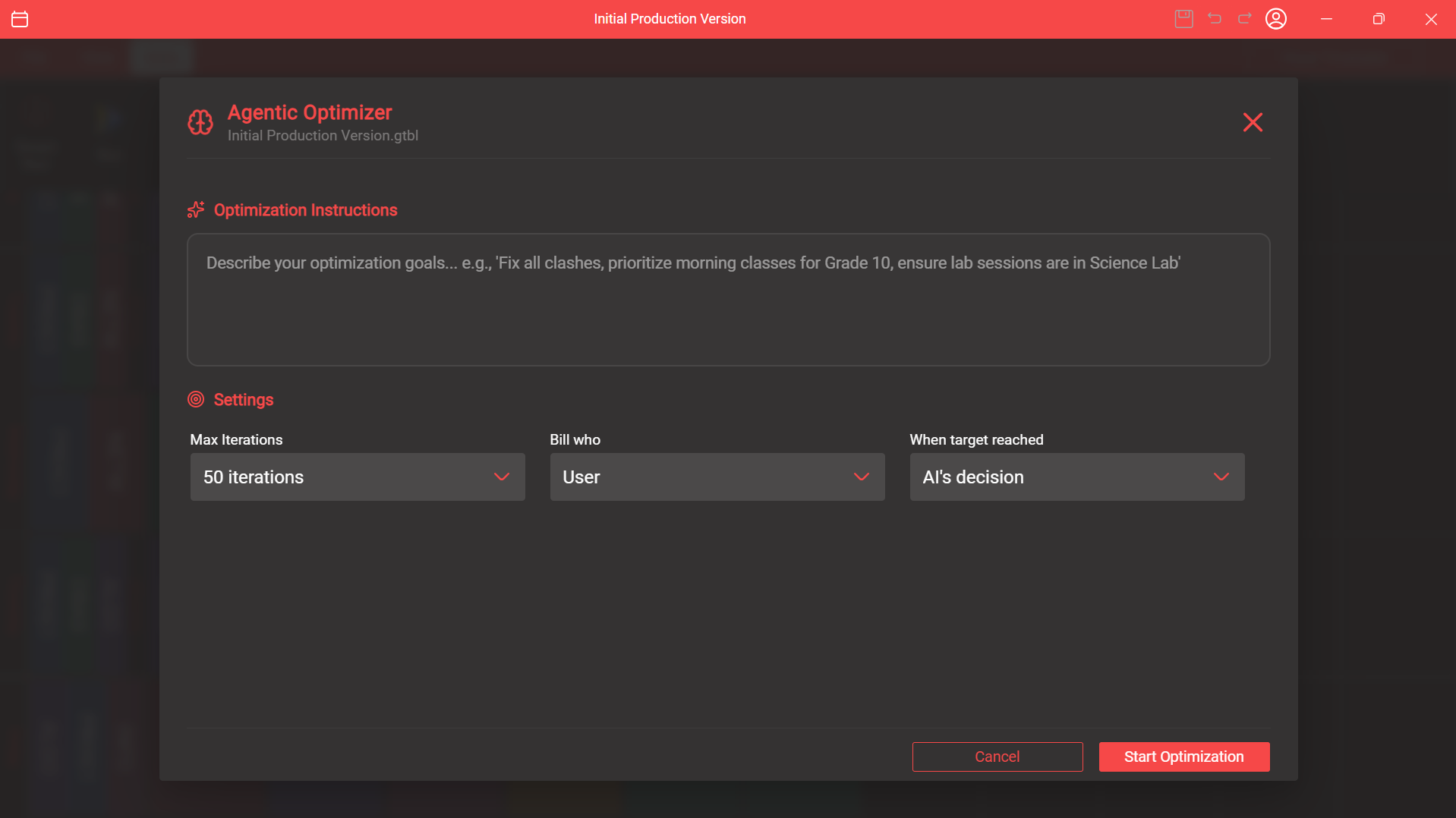1456x818 pixels.
Task: Open the user account profile icon
Action: (1276, 19)
